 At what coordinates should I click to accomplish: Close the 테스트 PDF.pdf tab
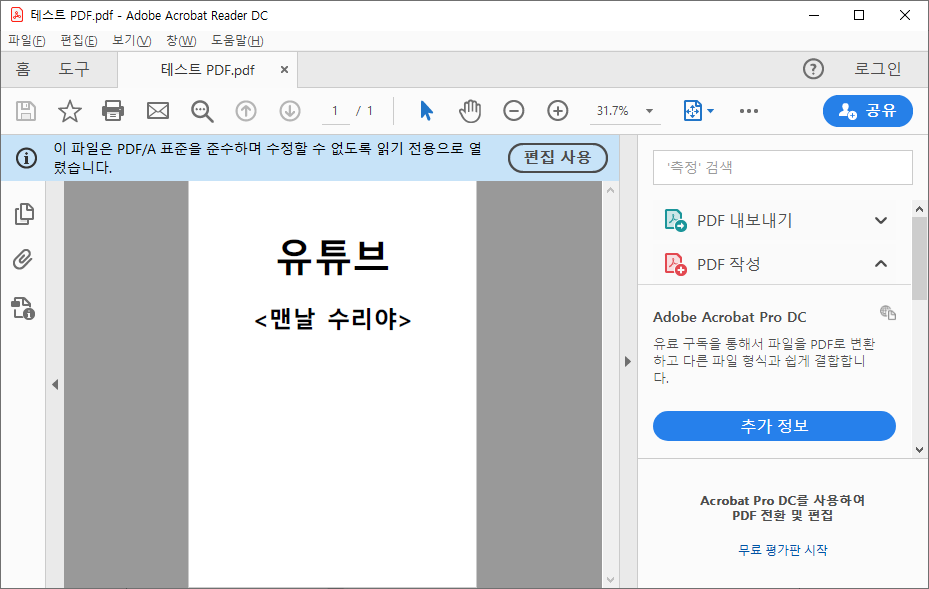(x=284, y=70)
